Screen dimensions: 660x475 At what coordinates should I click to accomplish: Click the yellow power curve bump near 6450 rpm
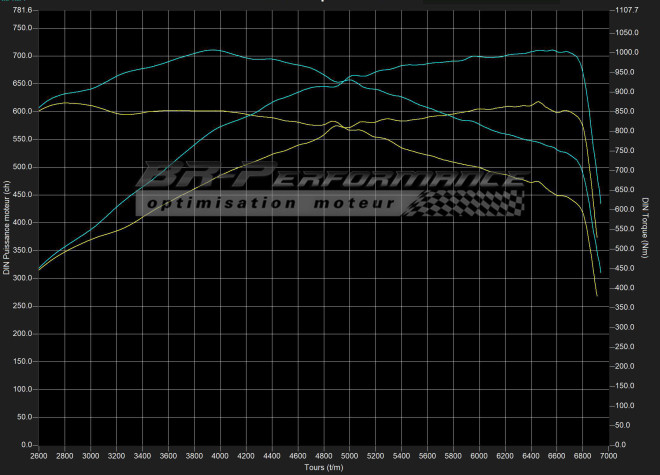pos(538,102)
